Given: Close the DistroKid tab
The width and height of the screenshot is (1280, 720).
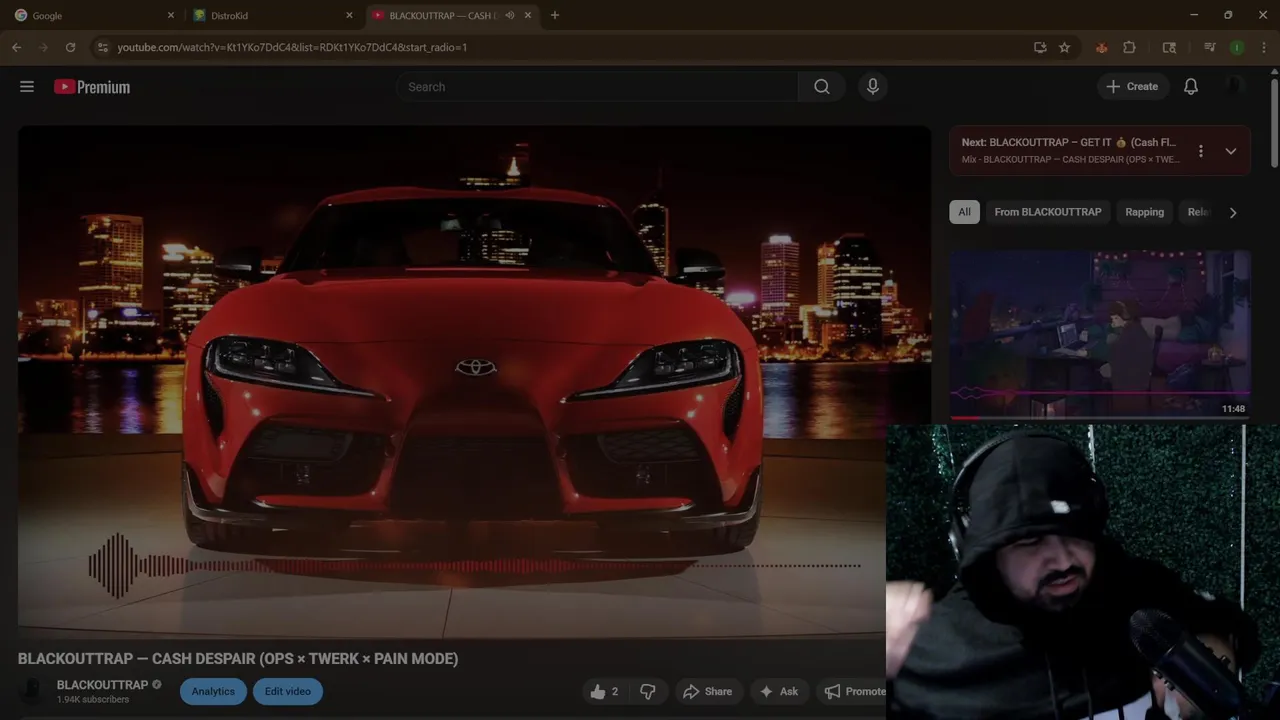Looking at the screenshot, I should pos(349,15).
